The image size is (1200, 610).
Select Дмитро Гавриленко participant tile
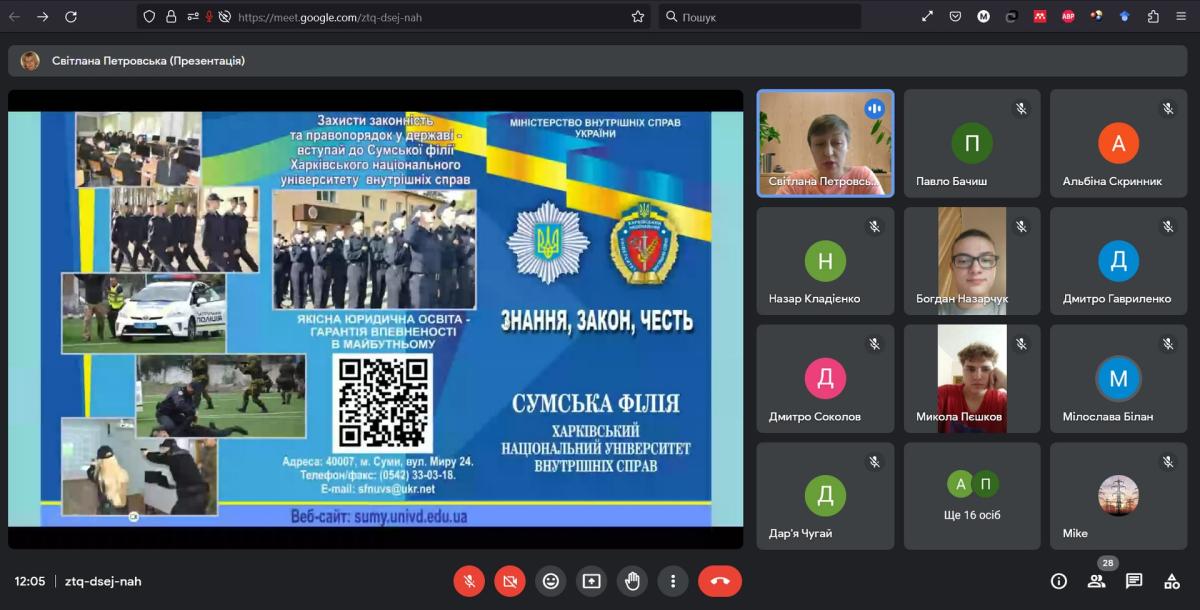[x=1119, y=261]
